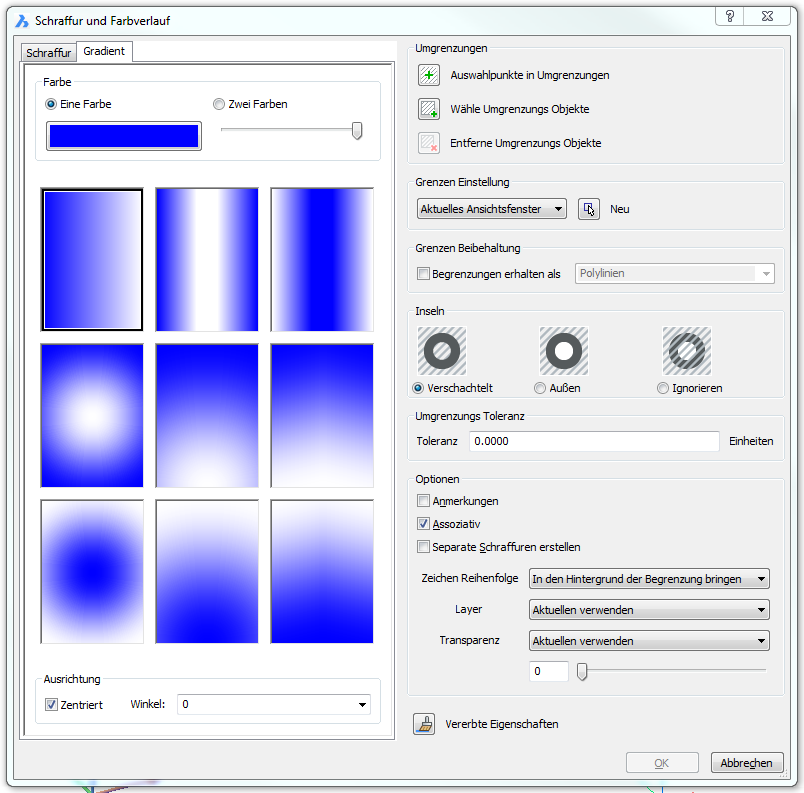
Task: Enable the Anmerkungen checkbox
Action: click(x=424, y=501)
